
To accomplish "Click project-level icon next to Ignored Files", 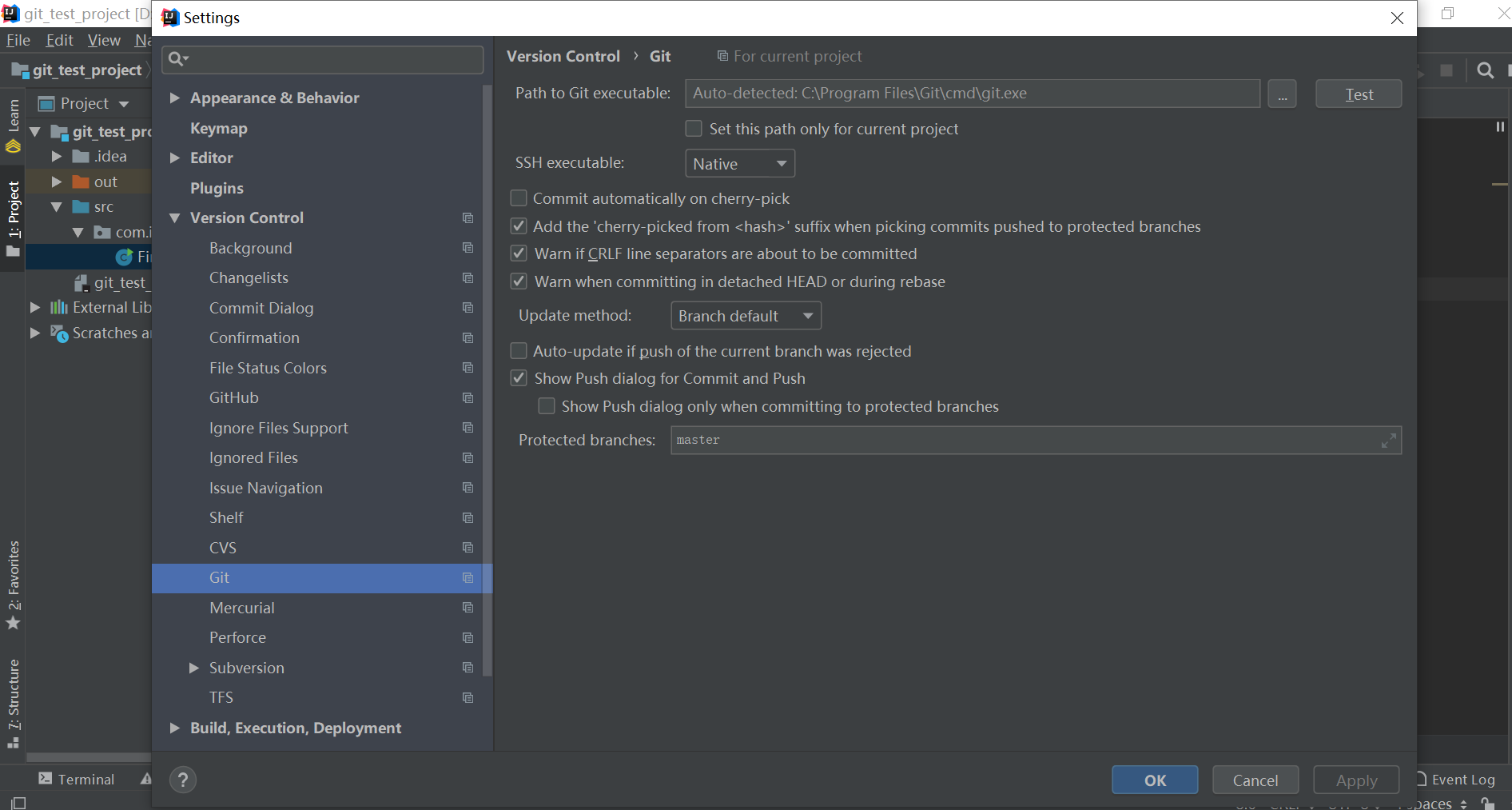I will (x=468, y=457).
